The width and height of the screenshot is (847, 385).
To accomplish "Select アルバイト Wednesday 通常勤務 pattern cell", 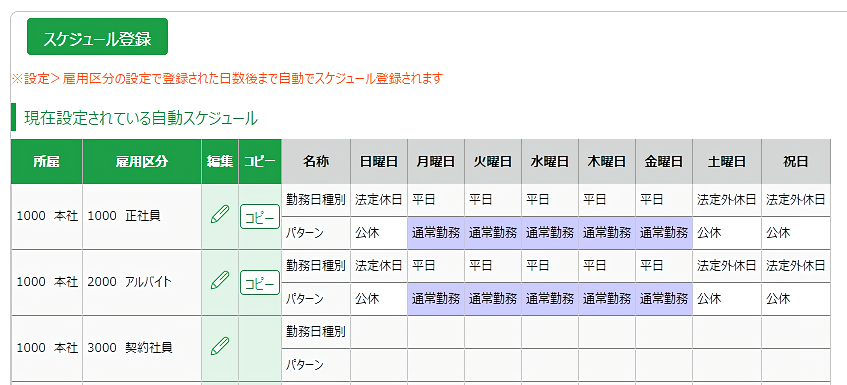I will point(550,299).
